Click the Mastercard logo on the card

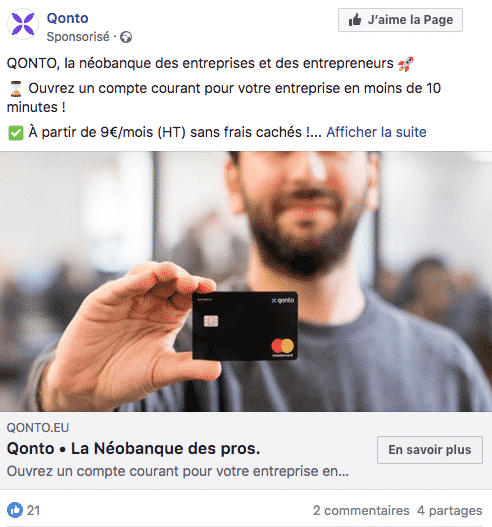283,348
